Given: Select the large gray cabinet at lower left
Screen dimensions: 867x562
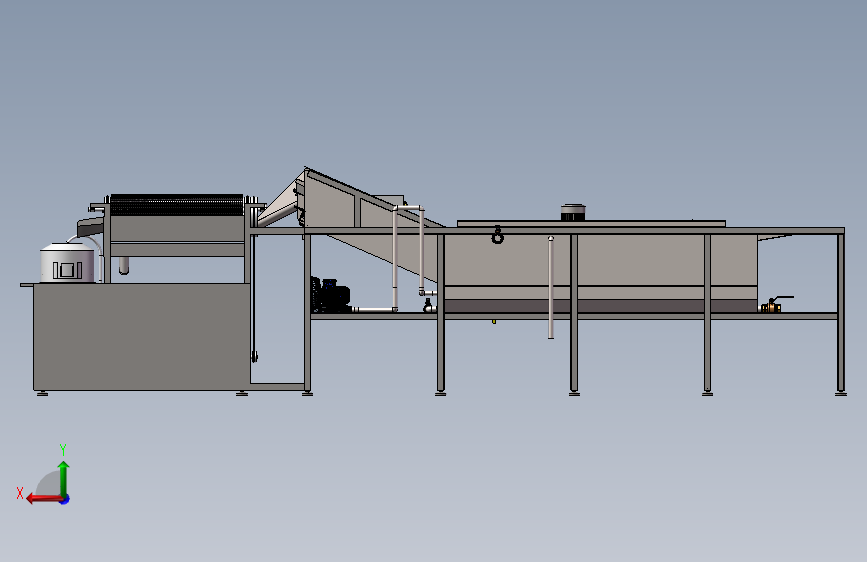Looking at the screenshot, I should coord(142,337).
